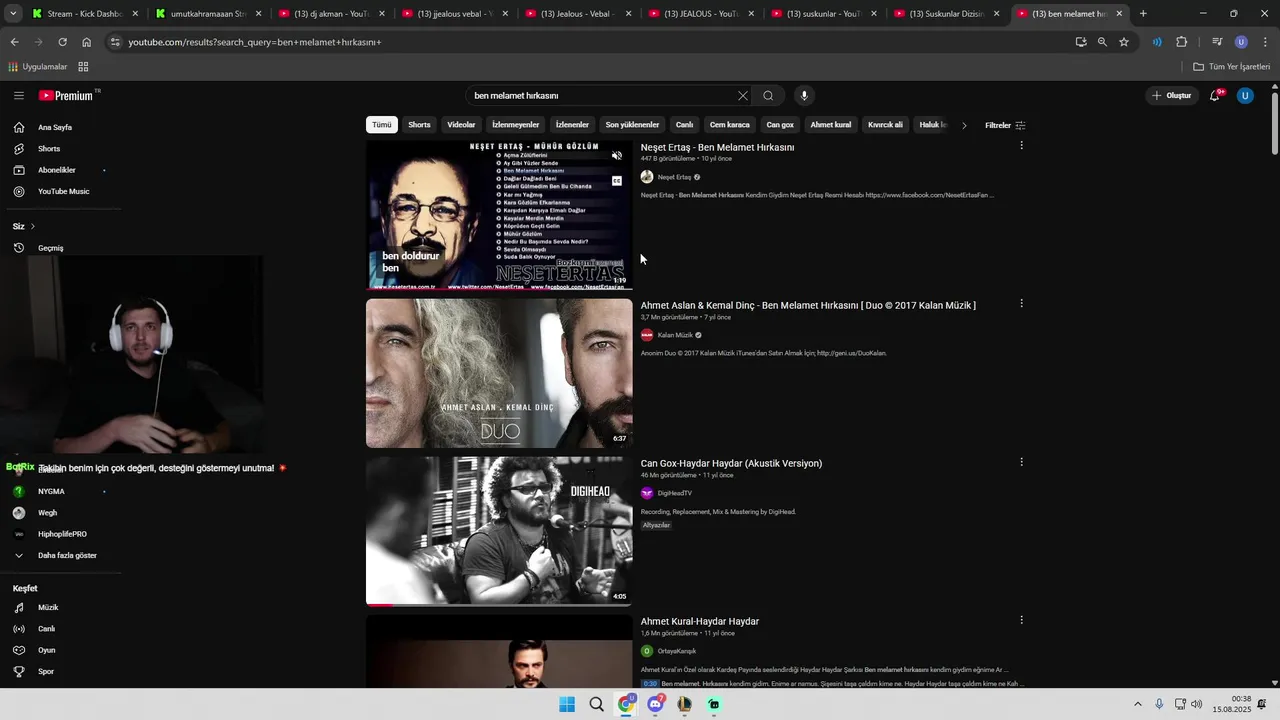Open the Filtreler search filters
The width and height of the screenshot is (1280, 720).
[x=1005, y=125]
